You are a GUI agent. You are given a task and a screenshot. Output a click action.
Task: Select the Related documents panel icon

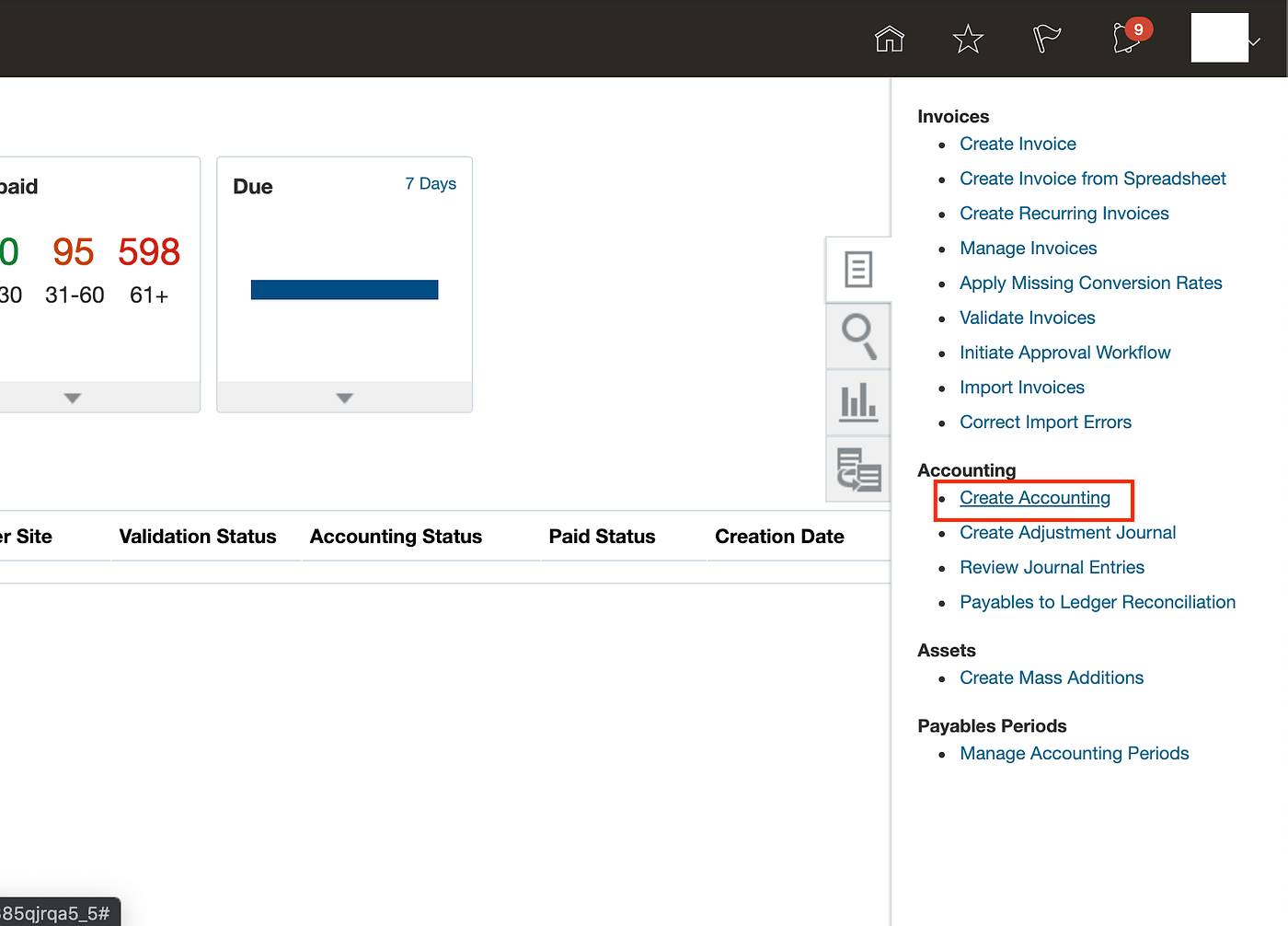858,469
